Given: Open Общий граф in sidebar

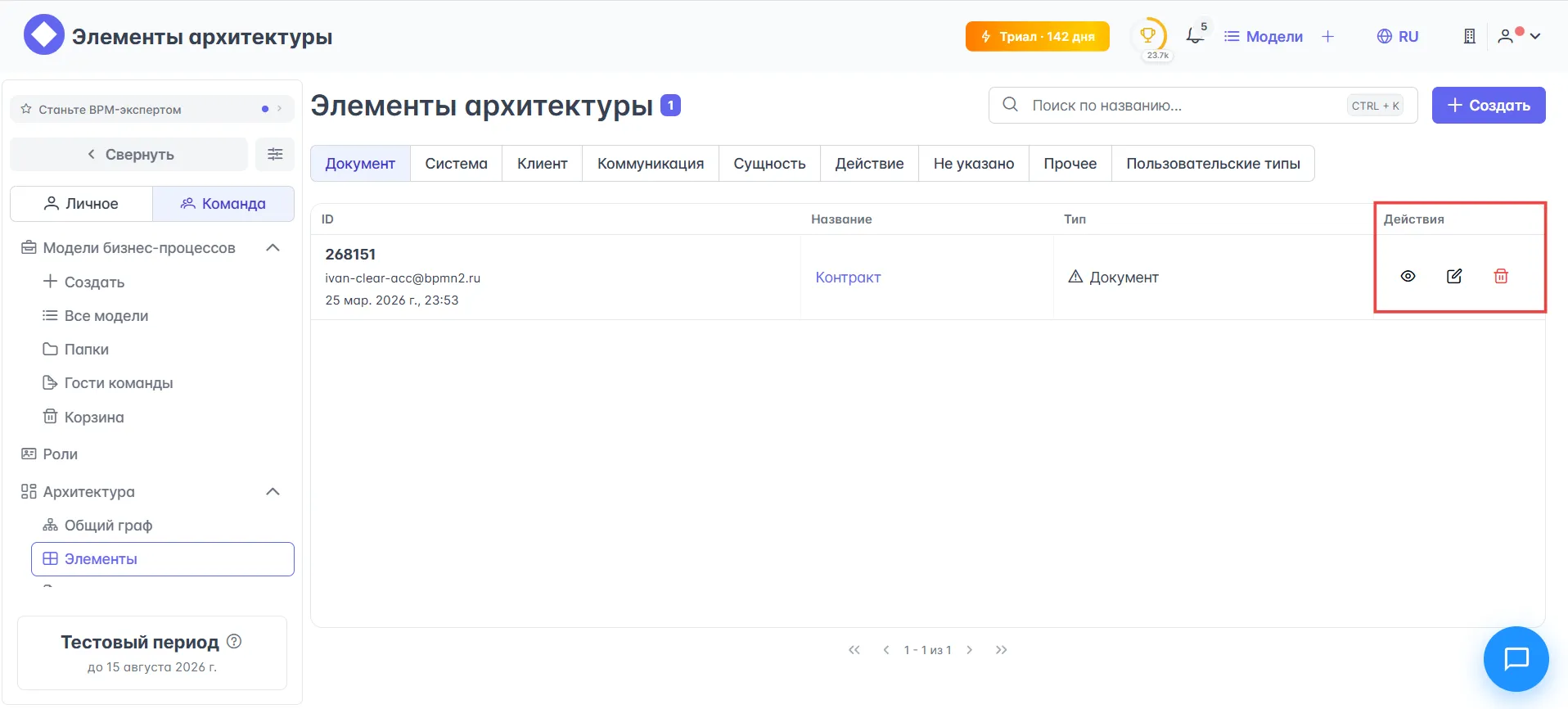Looking at the screenshot, I should click(x=108, y=526).
